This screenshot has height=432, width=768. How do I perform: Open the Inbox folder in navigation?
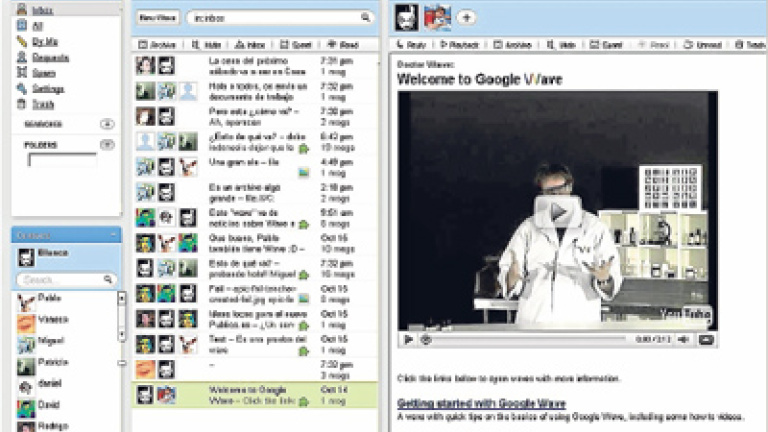41,10
